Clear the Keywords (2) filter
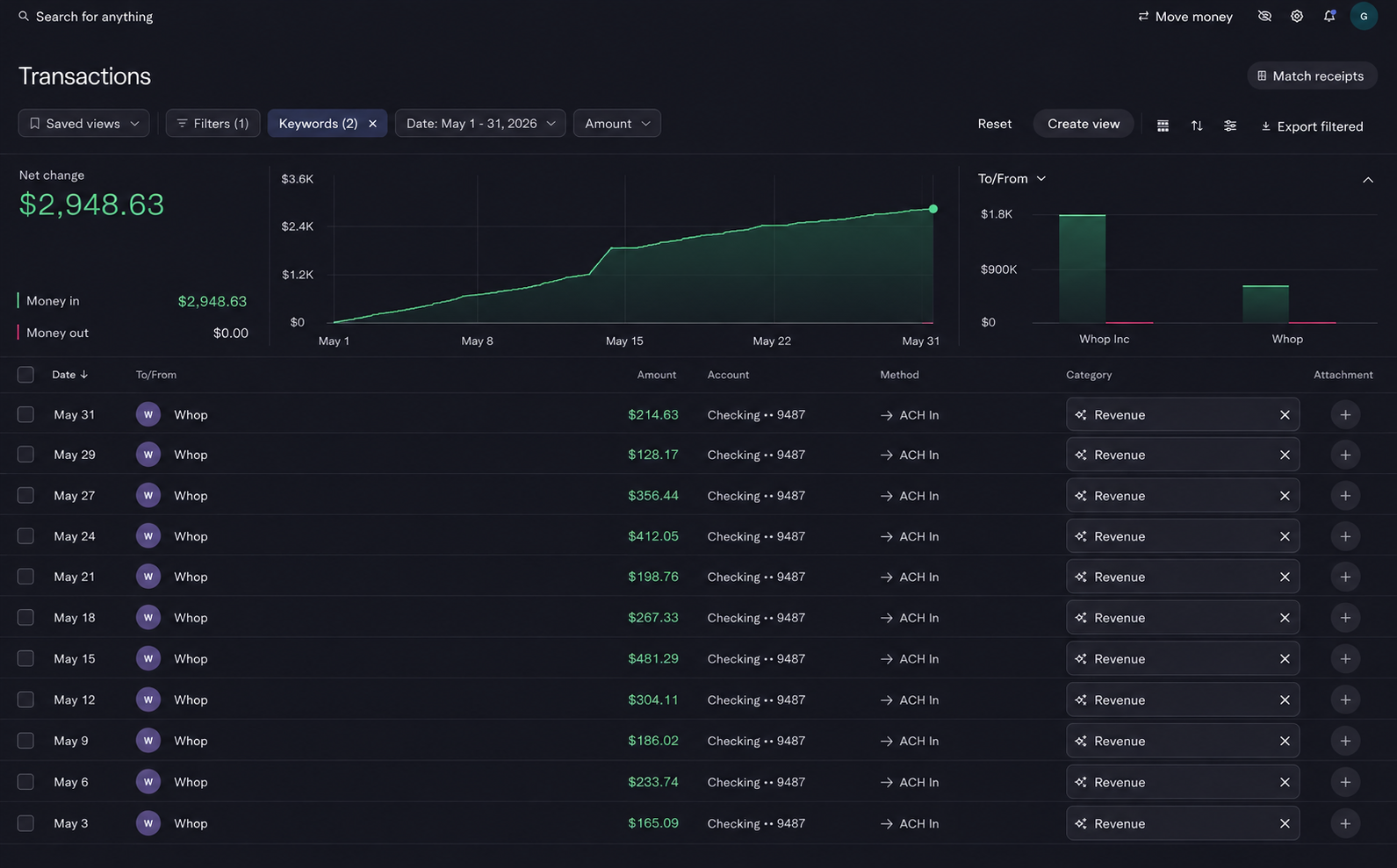Screen dimensions: 1397x868 click(372, 124)
